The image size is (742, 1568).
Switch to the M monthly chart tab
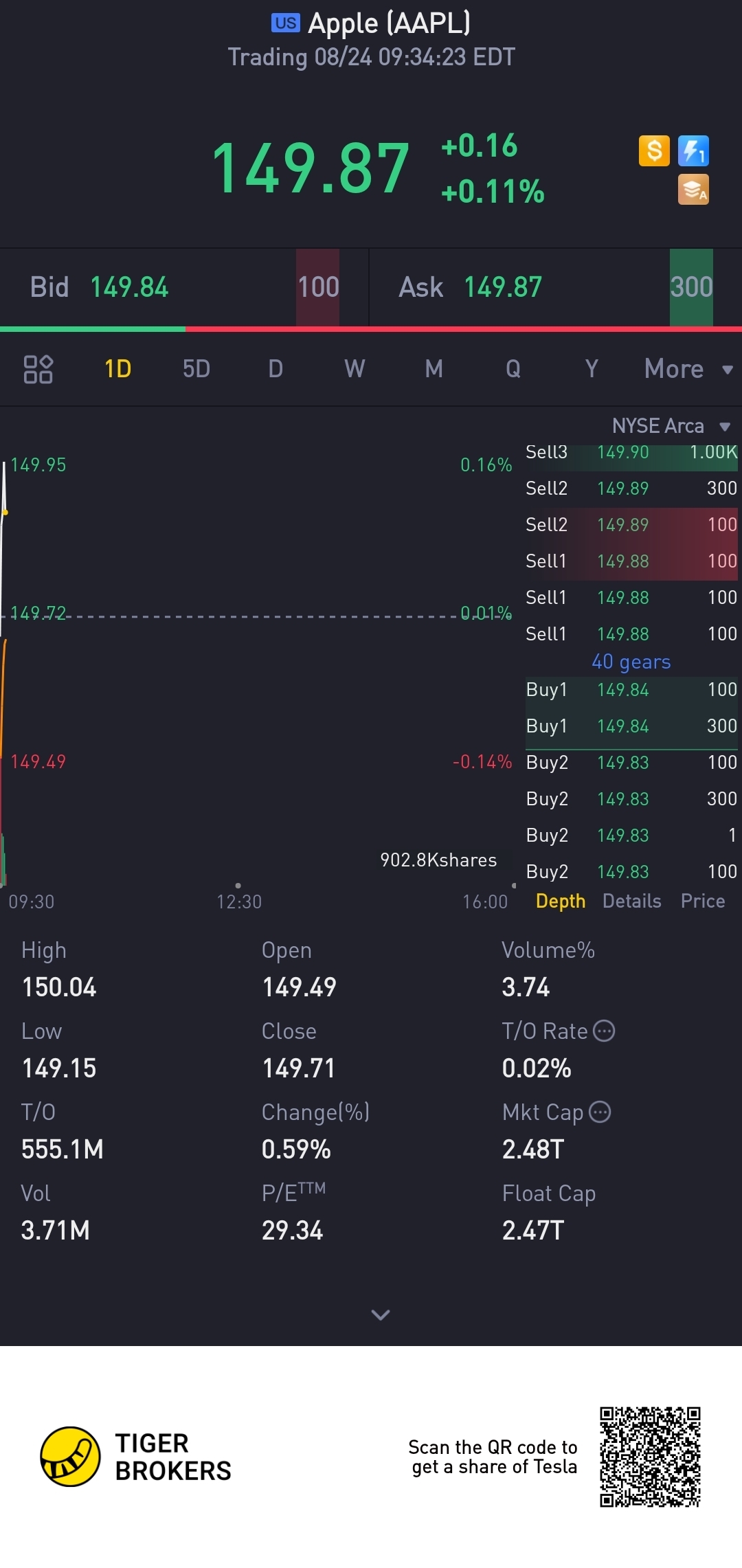[x=434, y=369]
